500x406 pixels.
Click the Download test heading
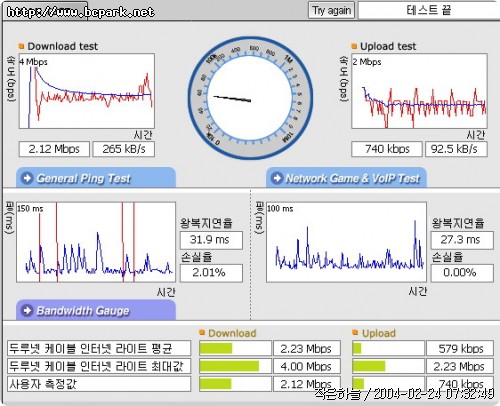click(63, 46)
